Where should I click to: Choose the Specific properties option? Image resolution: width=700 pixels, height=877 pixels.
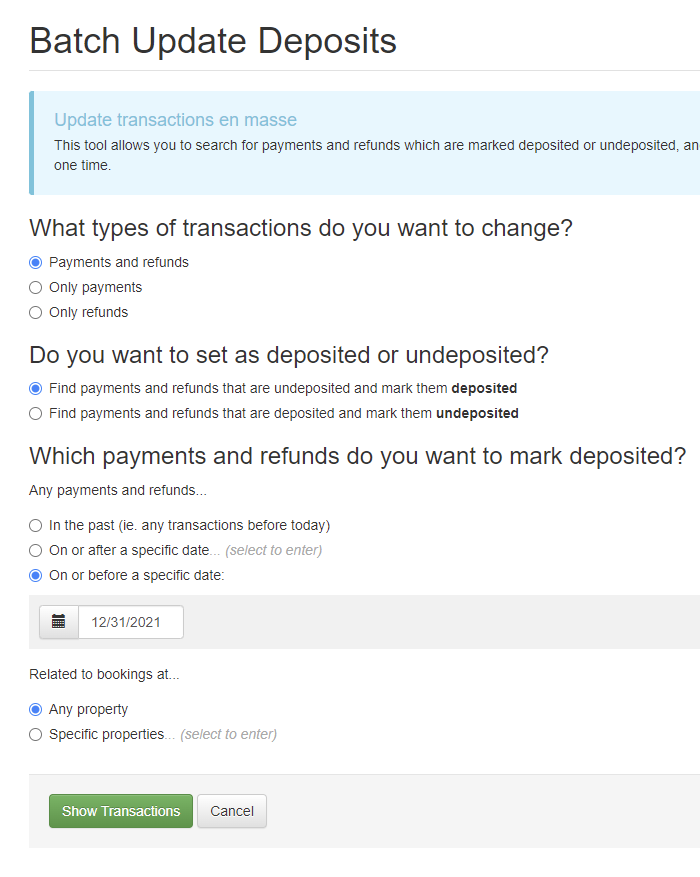pos(36,735)
